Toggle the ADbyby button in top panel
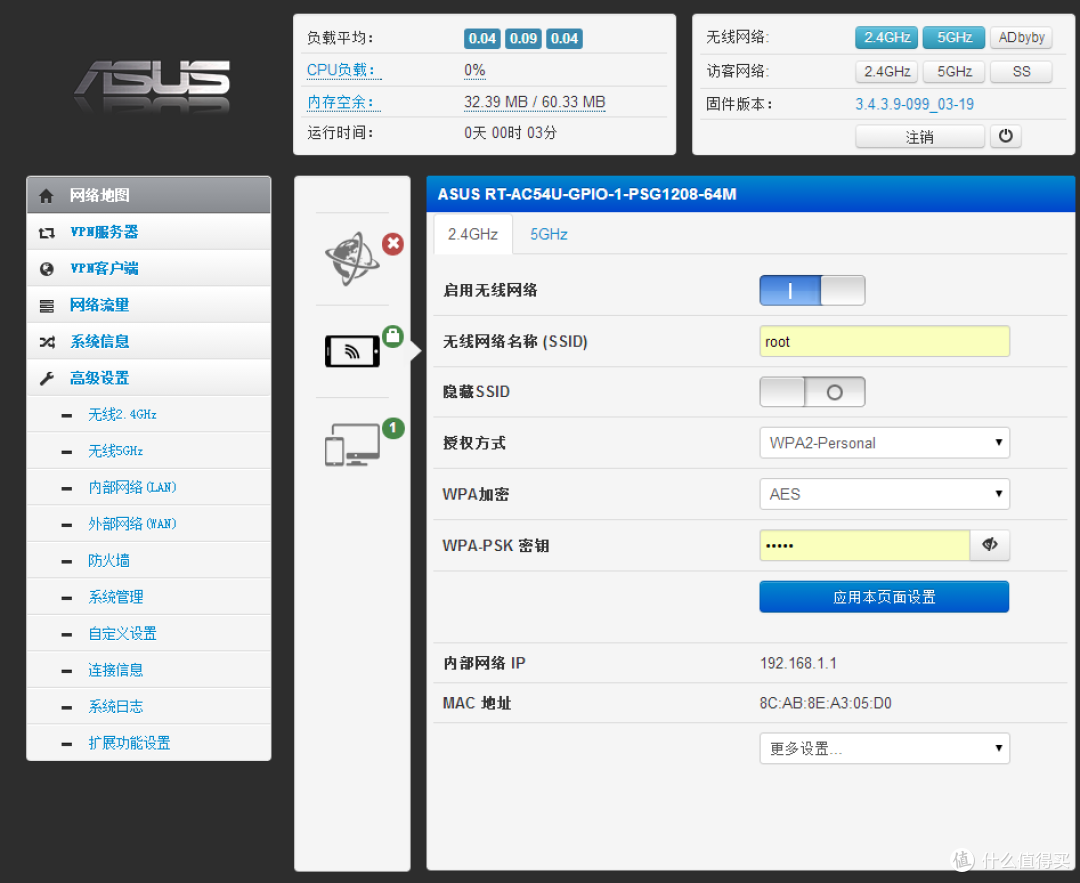This screenshot has width=1080, height=883. (1021, 38)
